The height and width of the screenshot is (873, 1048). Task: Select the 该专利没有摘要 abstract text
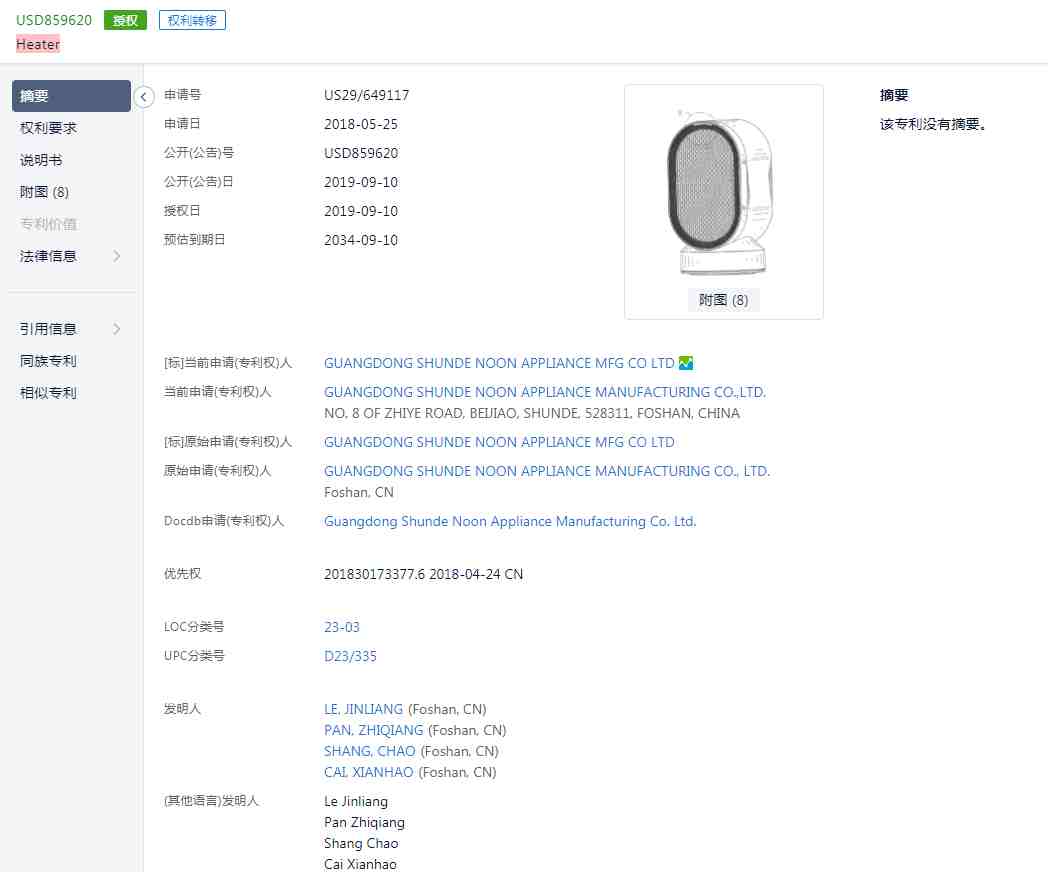click(x=933, y=124)
